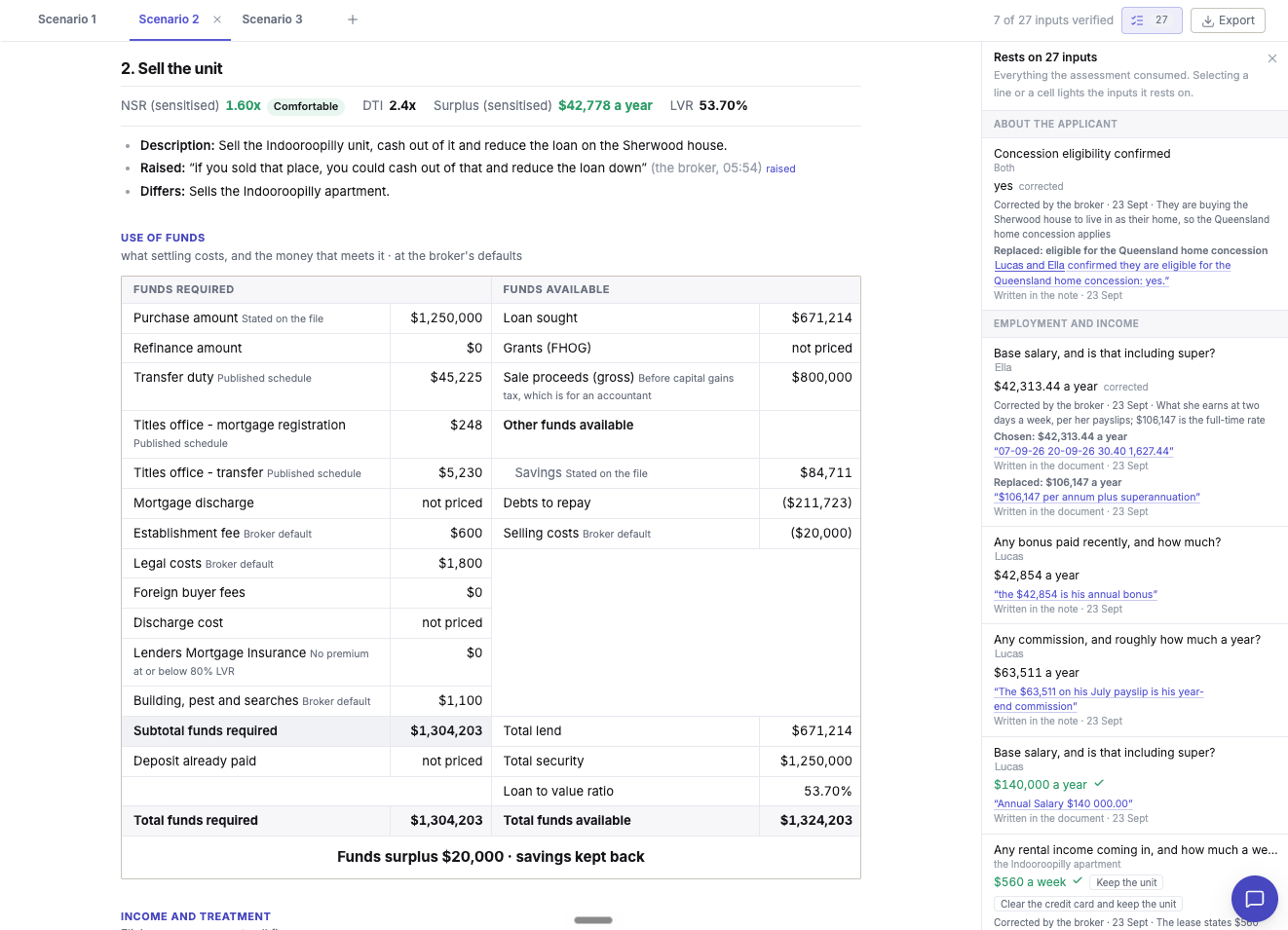This screenshot has height=930, width=1288.
Task: Switch to Scenario 1 tab
Action: pos(67,19)
